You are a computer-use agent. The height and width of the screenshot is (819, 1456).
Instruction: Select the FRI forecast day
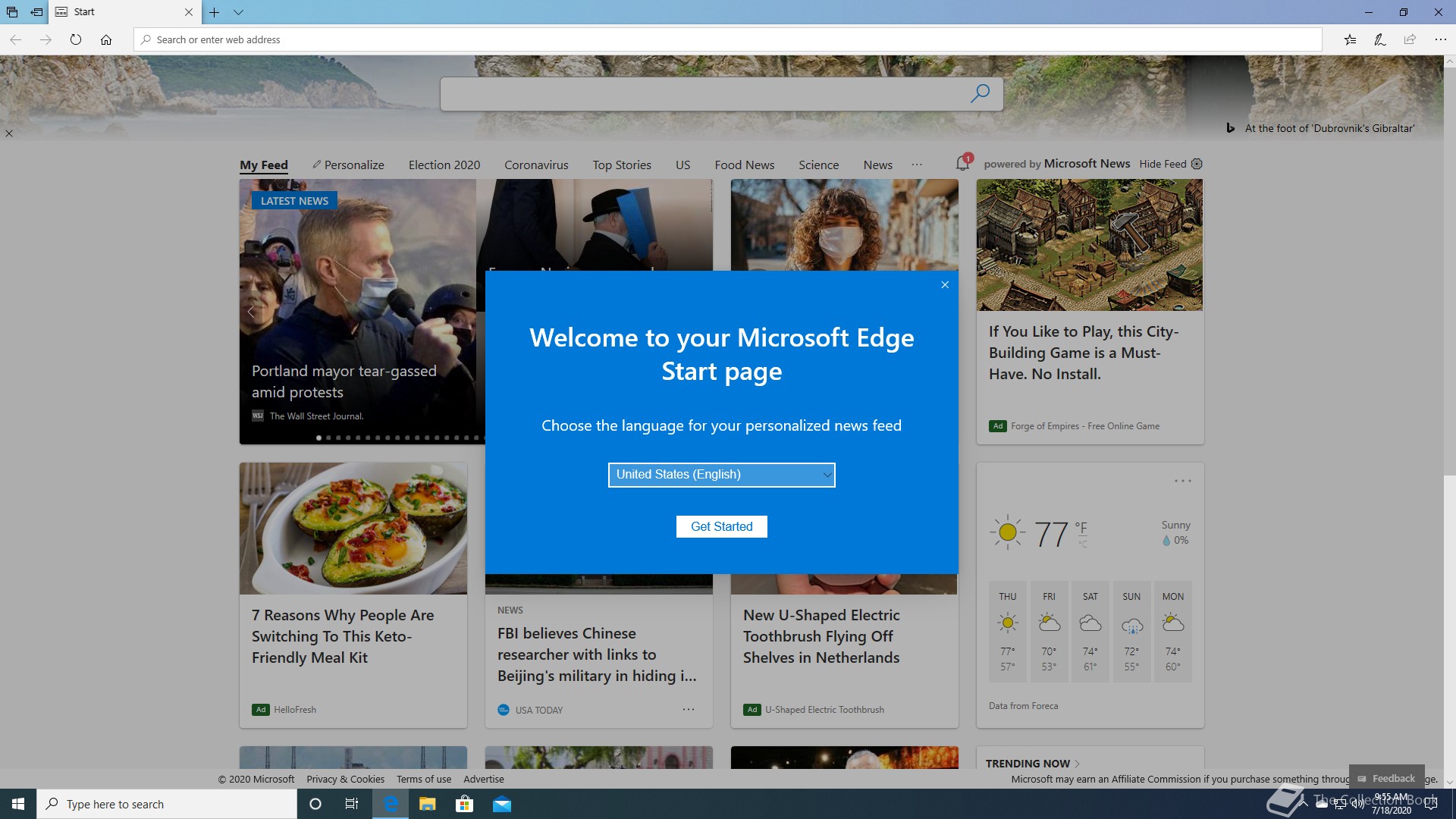point(1049,632)
